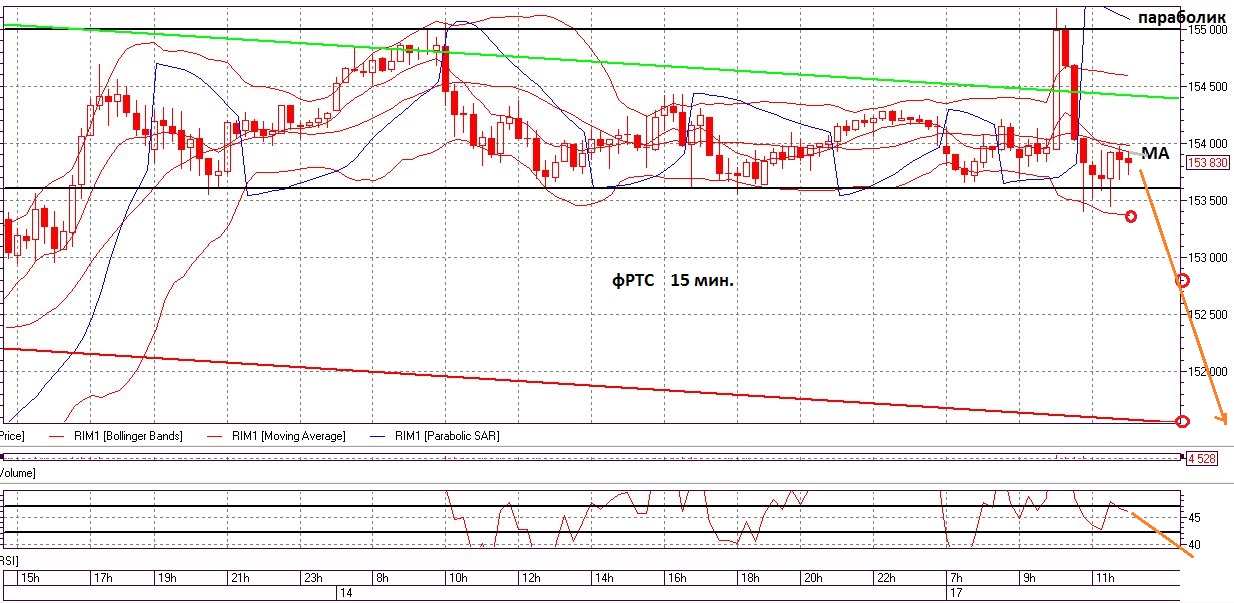Click the date label 14 on the time axis
Image resolution: width=1234 pixels, height=603 pixels.
click(x=346, y=593)
